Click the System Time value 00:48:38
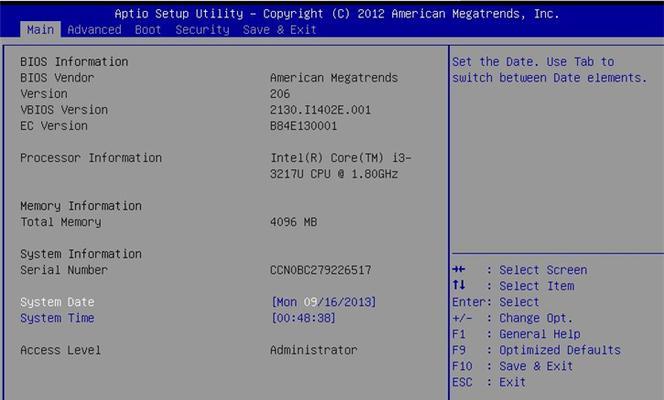This screenshot has height=400, width=664. click(x=303, y=318)
